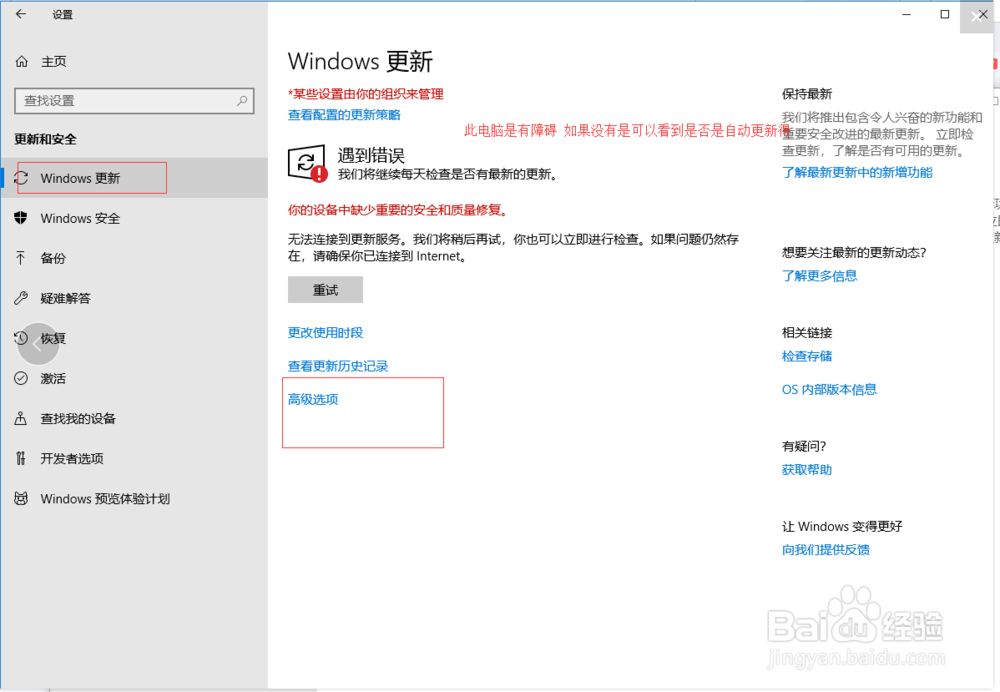Click the shield icon for Windows 安全
The height and width of the screenshot is (692, 1000).
coord(21,218)
